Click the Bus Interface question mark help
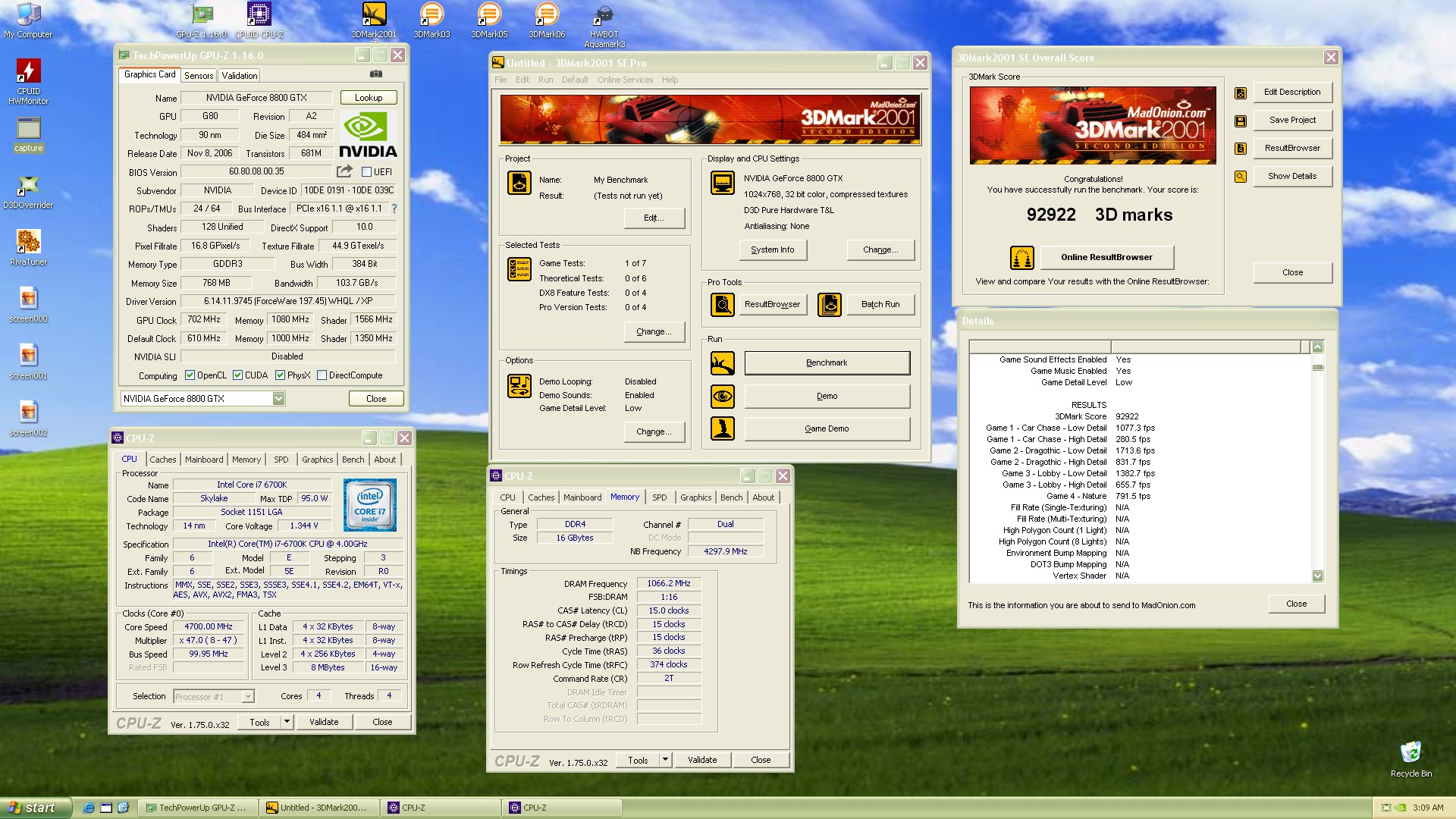The height and width of the screenshot is (819, 1456). pos(394,209)
